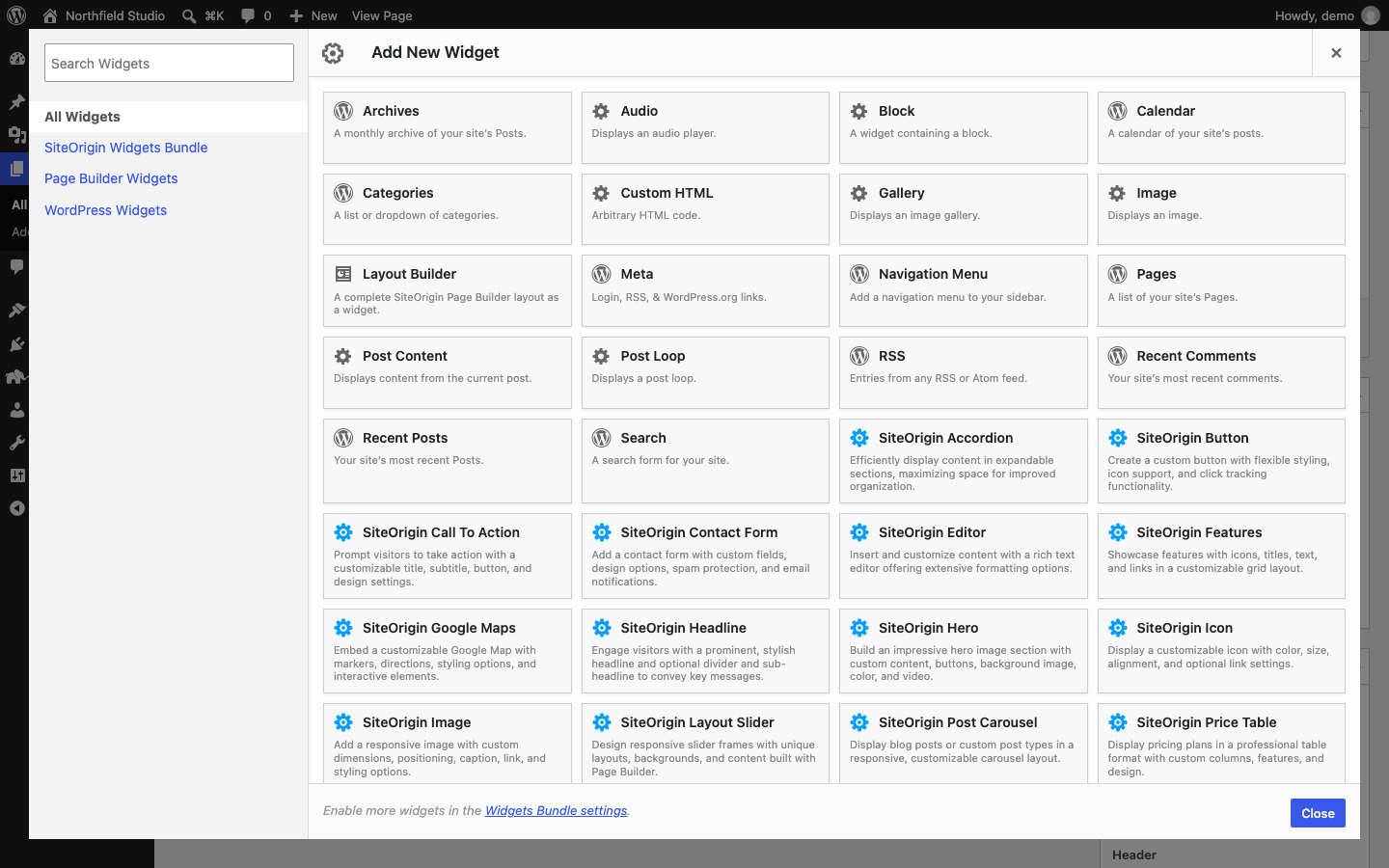Click the Navigation Menu widget icon
1389x868 pixels.
point(859,274)
